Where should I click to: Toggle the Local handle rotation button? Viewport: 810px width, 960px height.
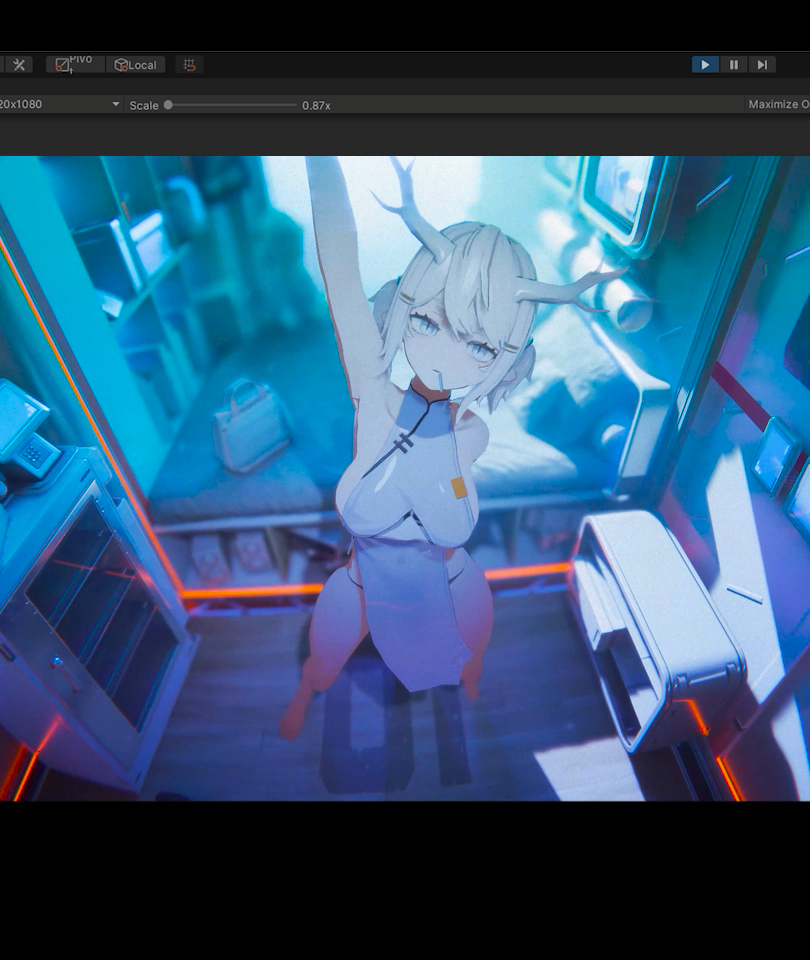coord(135,65)
